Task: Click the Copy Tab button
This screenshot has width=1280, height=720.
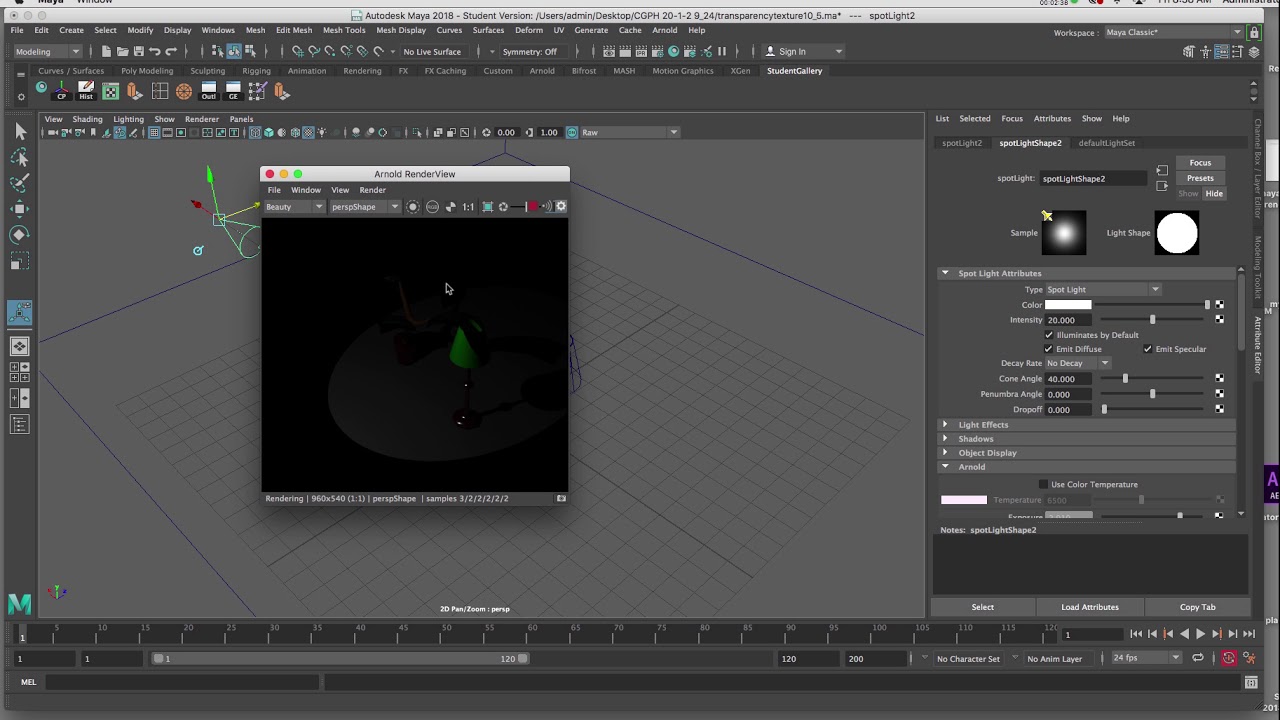Action: coord(1197,607)
